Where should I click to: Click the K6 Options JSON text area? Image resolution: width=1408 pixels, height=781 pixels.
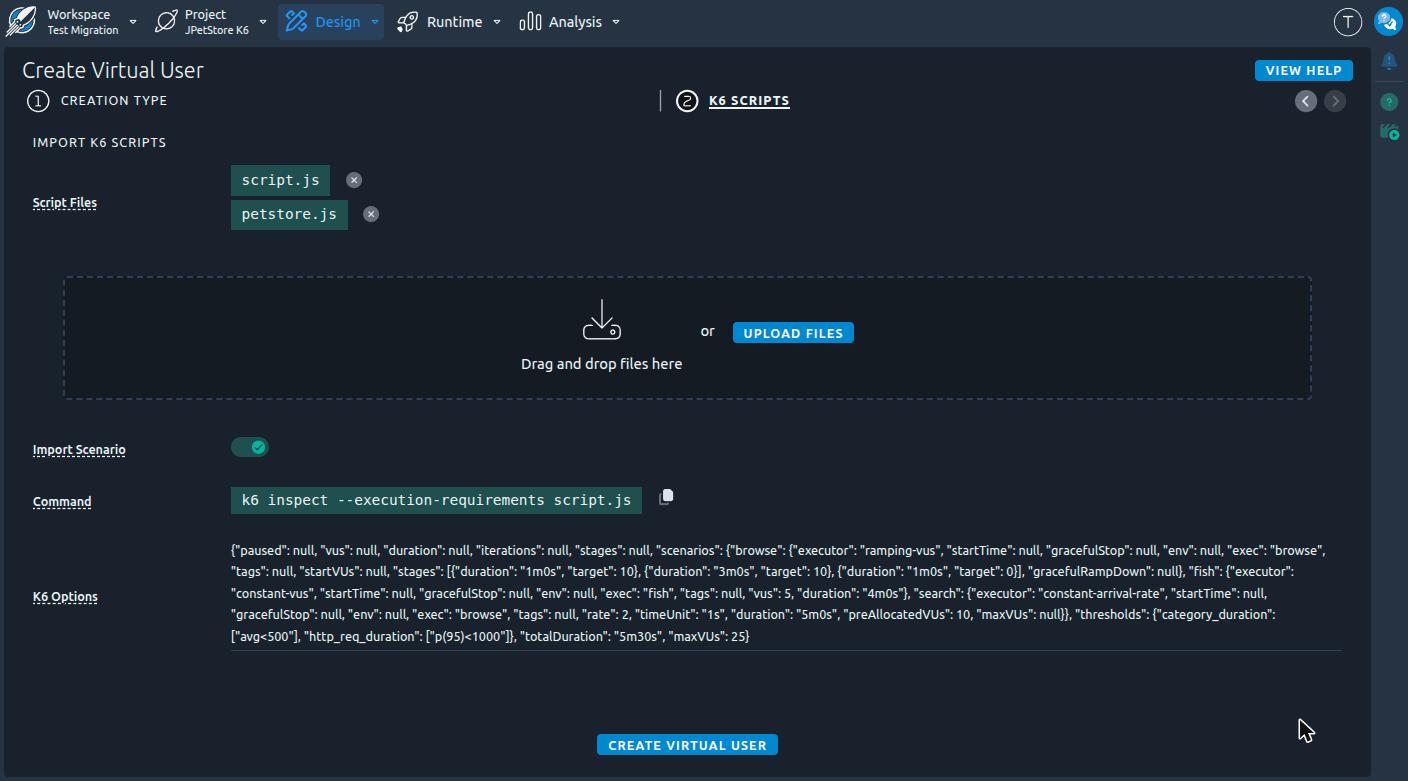(786, 593)
